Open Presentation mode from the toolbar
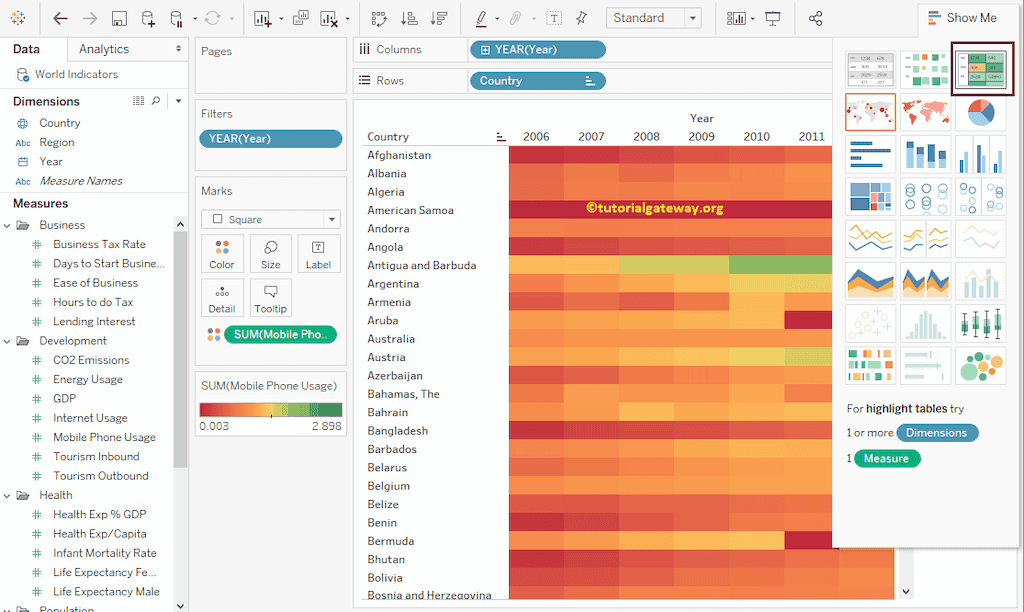This screenshot has height=612, width=1024. tap(773, 18)
